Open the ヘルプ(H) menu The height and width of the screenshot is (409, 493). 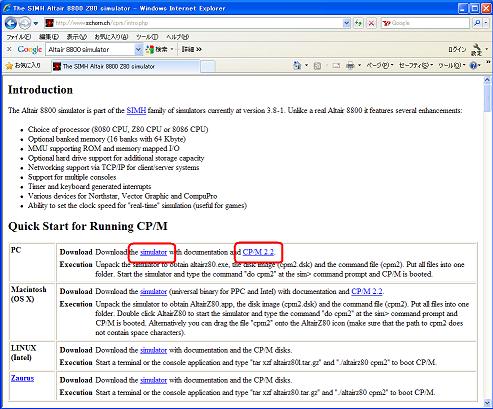tap(177, 37)
